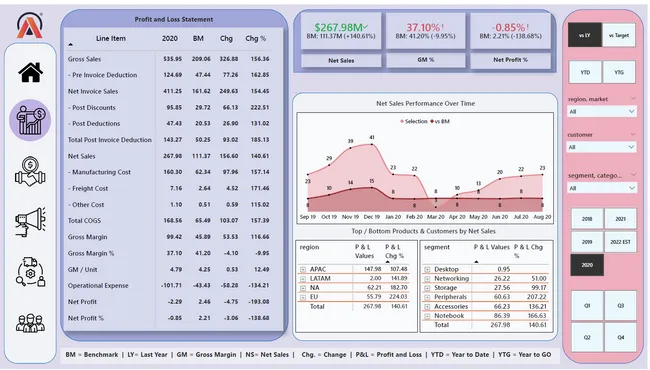The width and height of the screenshot is (650, 370).
Task: Choose fiscal year 2020
Action: [587, 265]
